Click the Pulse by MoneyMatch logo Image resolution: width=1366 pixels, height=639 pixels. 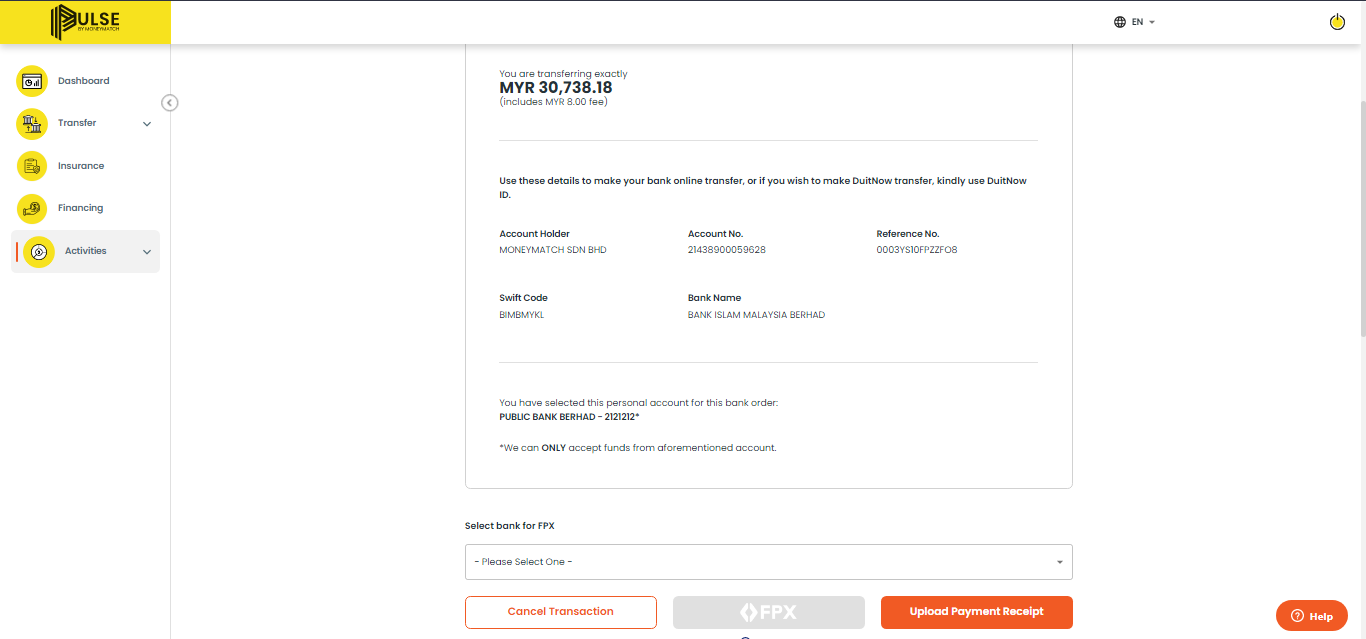point(85,22)
